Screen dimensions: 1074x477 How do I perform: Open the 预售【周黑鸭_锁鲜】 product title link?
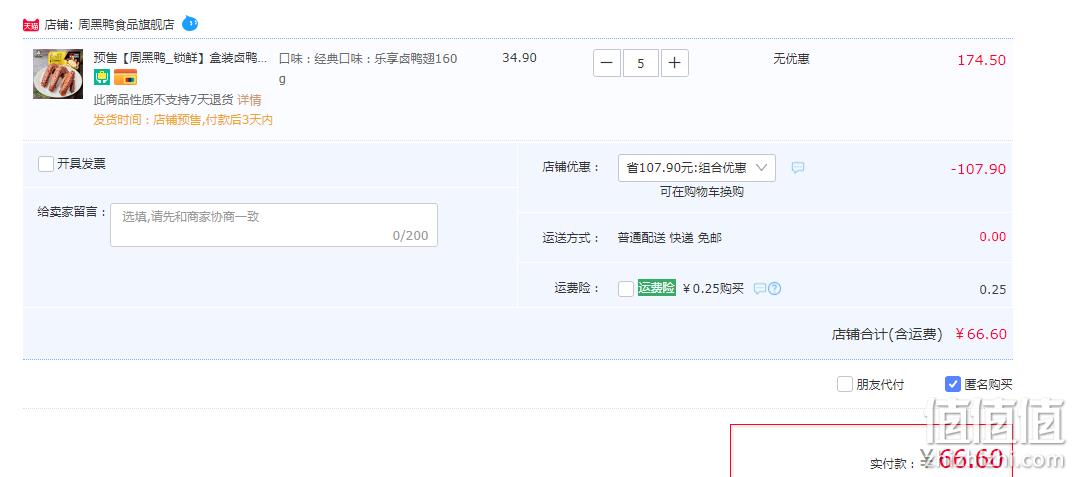click(180, 58)
